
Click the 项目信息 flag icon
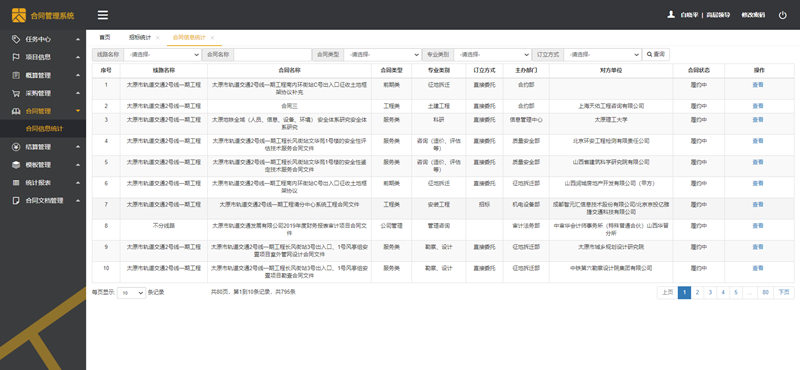[x=16, y=57]
